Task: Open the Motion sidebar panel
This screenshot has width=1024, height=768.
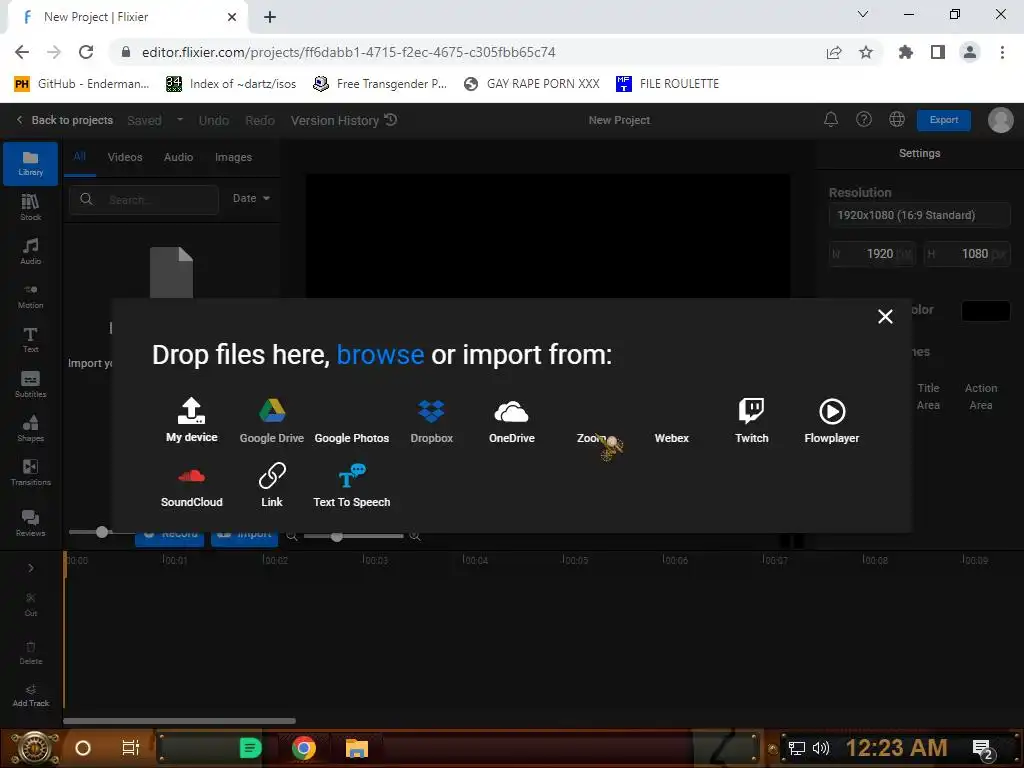Action: pyautogui.click(x=31, y=296)
